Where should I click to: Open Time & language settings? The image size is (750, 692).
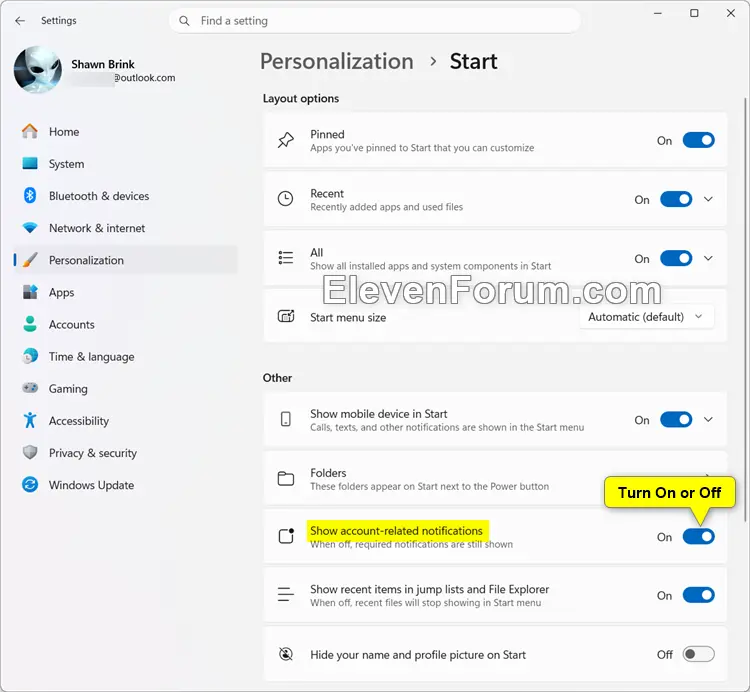click(x=126, y=356)
